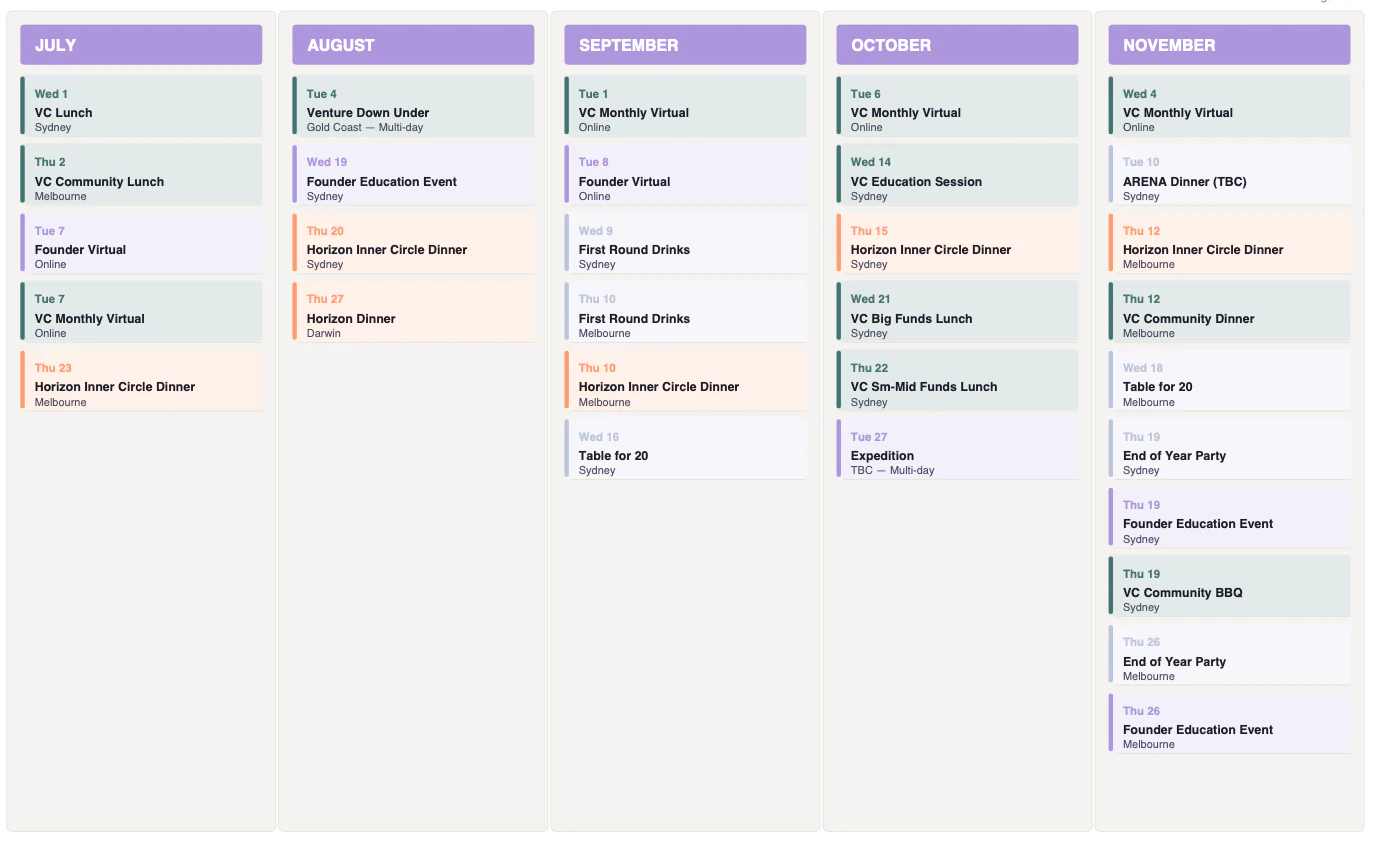The image size is (1376, 842).
Task: Select the VC Community Dinner event card
Action: pos(1229,312)
